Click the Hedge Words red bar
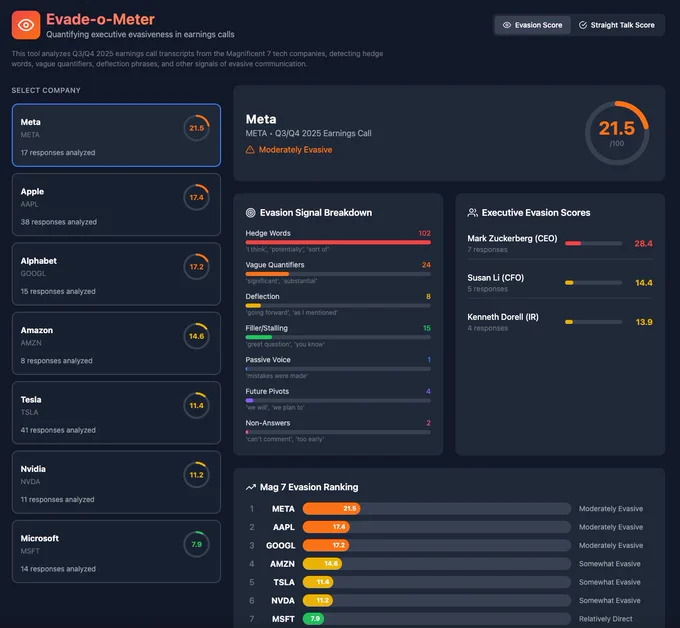Screen dimensions: 680x628 click(338, 242)
